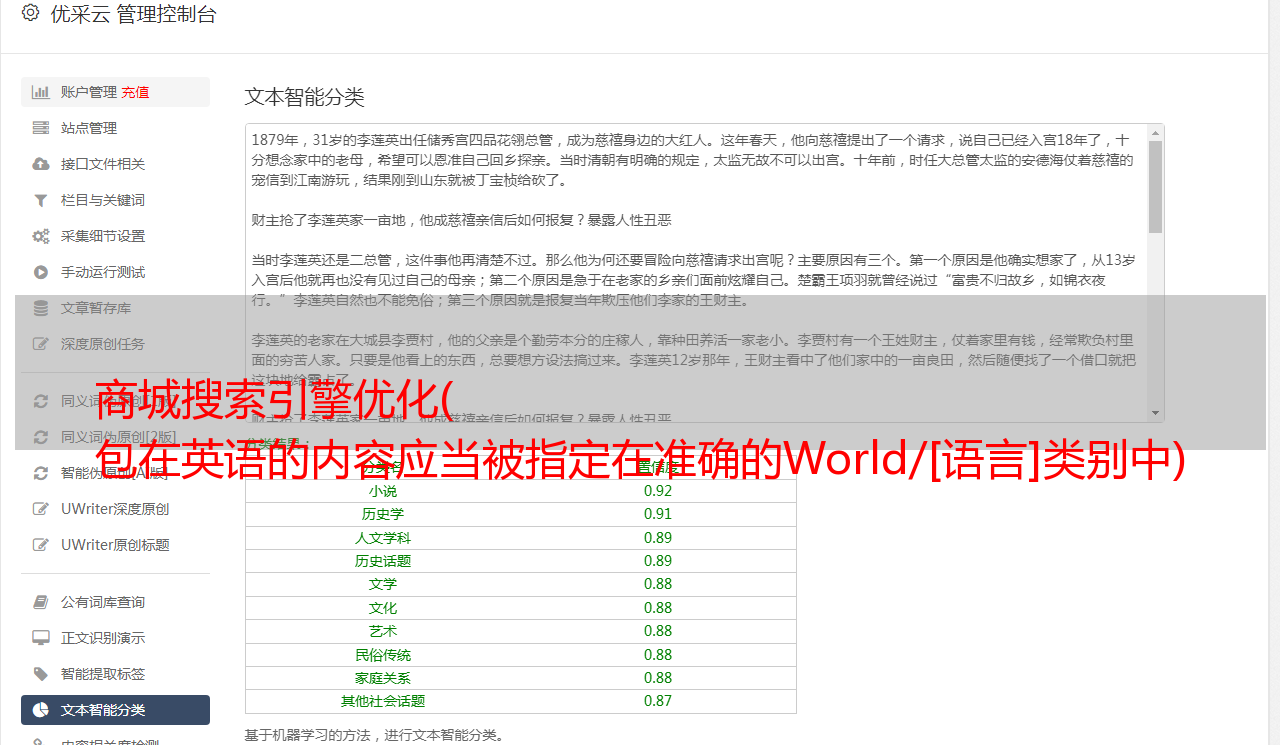Viewport: 1280px width, 745px height.
Task: Click the play circle icon for 手动运行测试
Action: pyautogui.click(x=40, y=272)
